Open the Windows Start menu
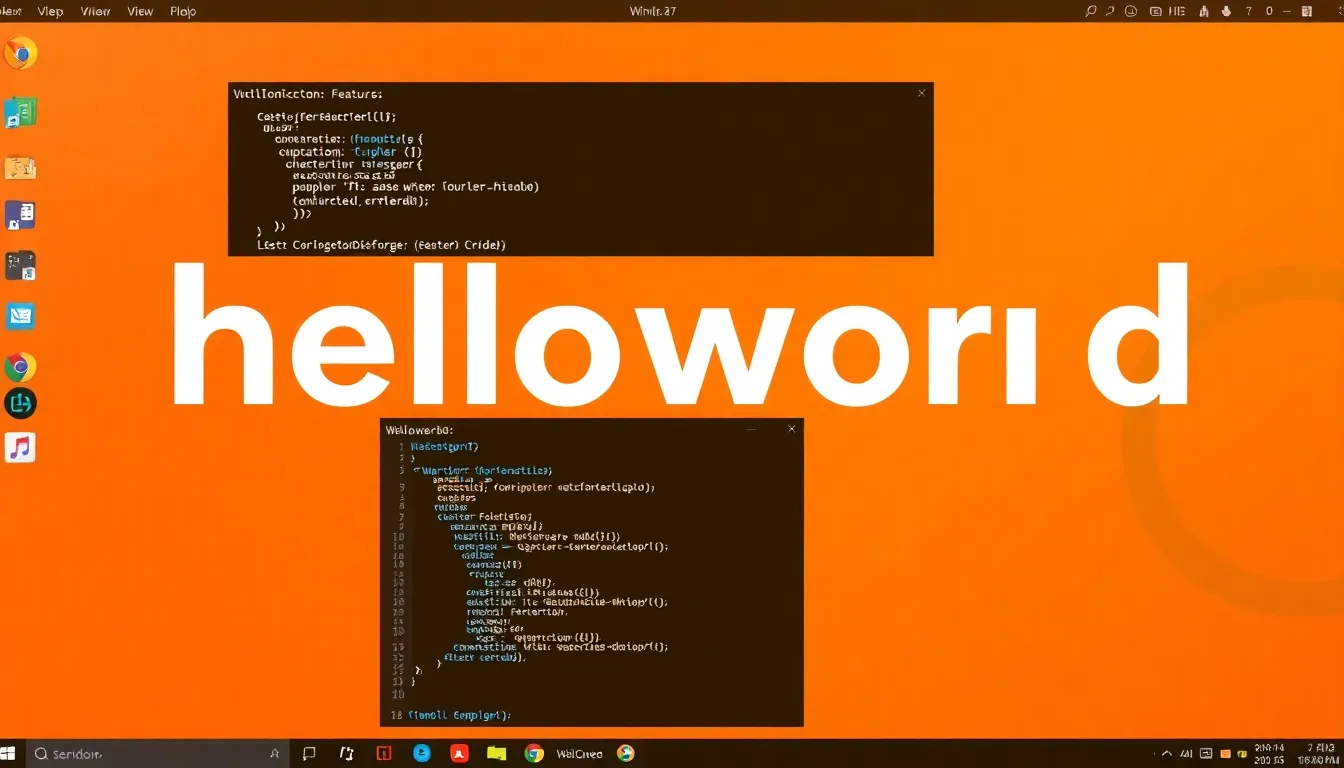This screenshot has width=1344, height=768. point(9,754)
